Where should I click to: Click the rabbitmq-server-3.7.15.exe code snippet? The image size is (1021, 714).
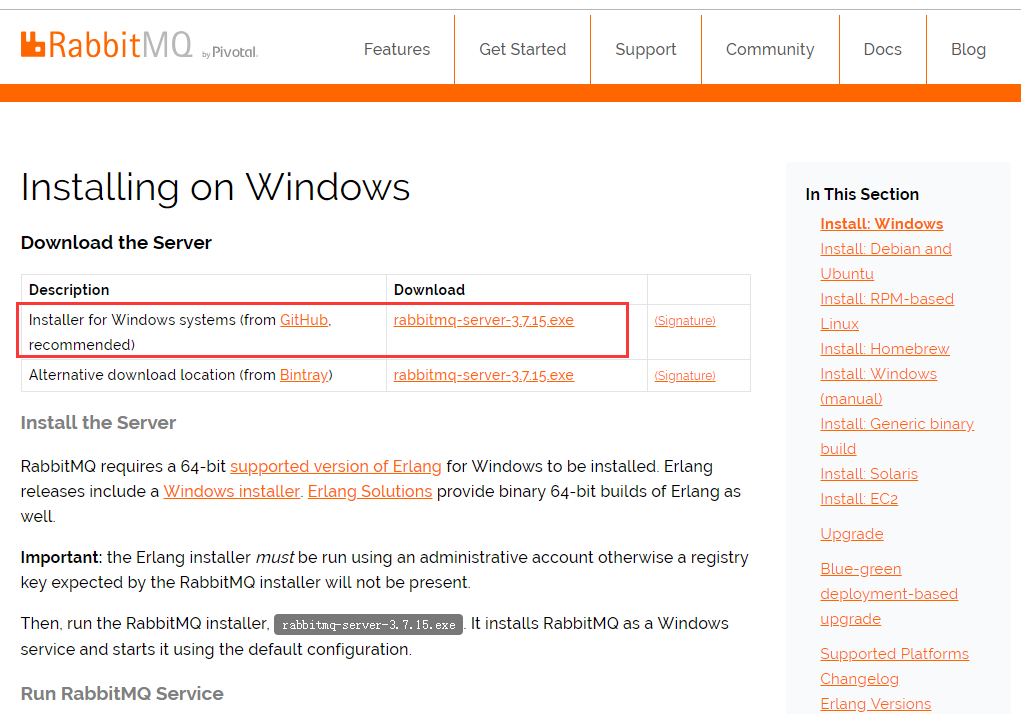tap(369, 625)
